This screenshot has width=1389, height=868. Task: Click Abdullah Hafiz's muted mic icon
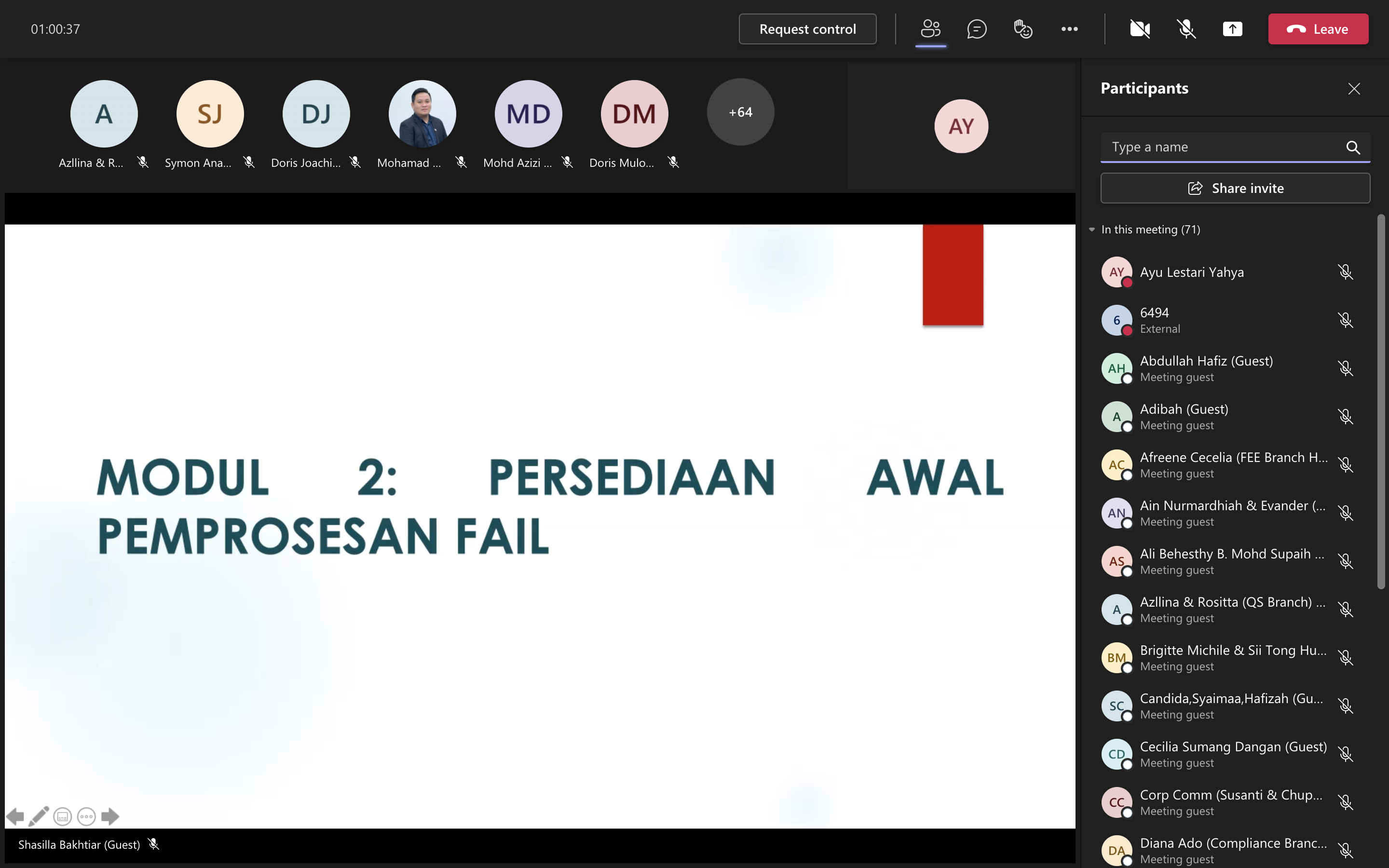[x=1346, y=368]
